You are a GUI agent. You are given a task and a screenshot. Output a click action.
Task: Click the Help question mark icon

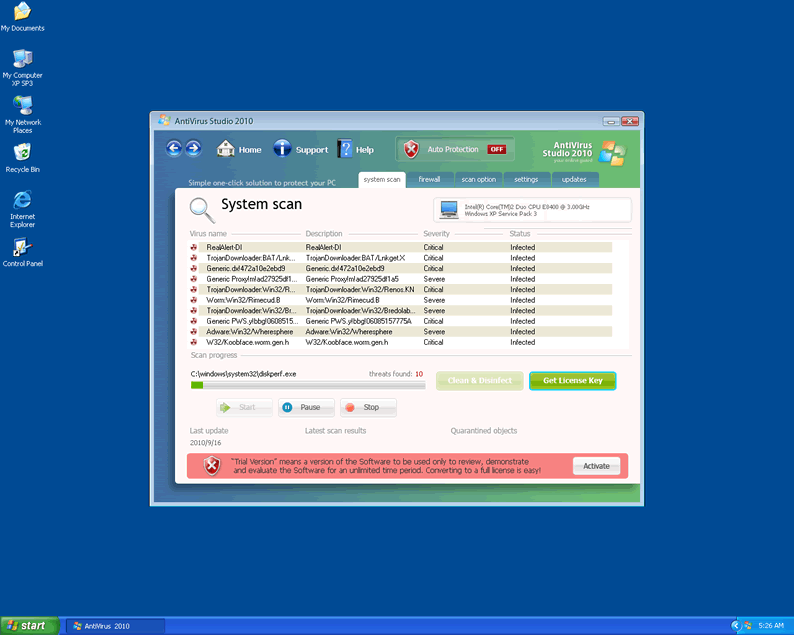click(345, 149)
